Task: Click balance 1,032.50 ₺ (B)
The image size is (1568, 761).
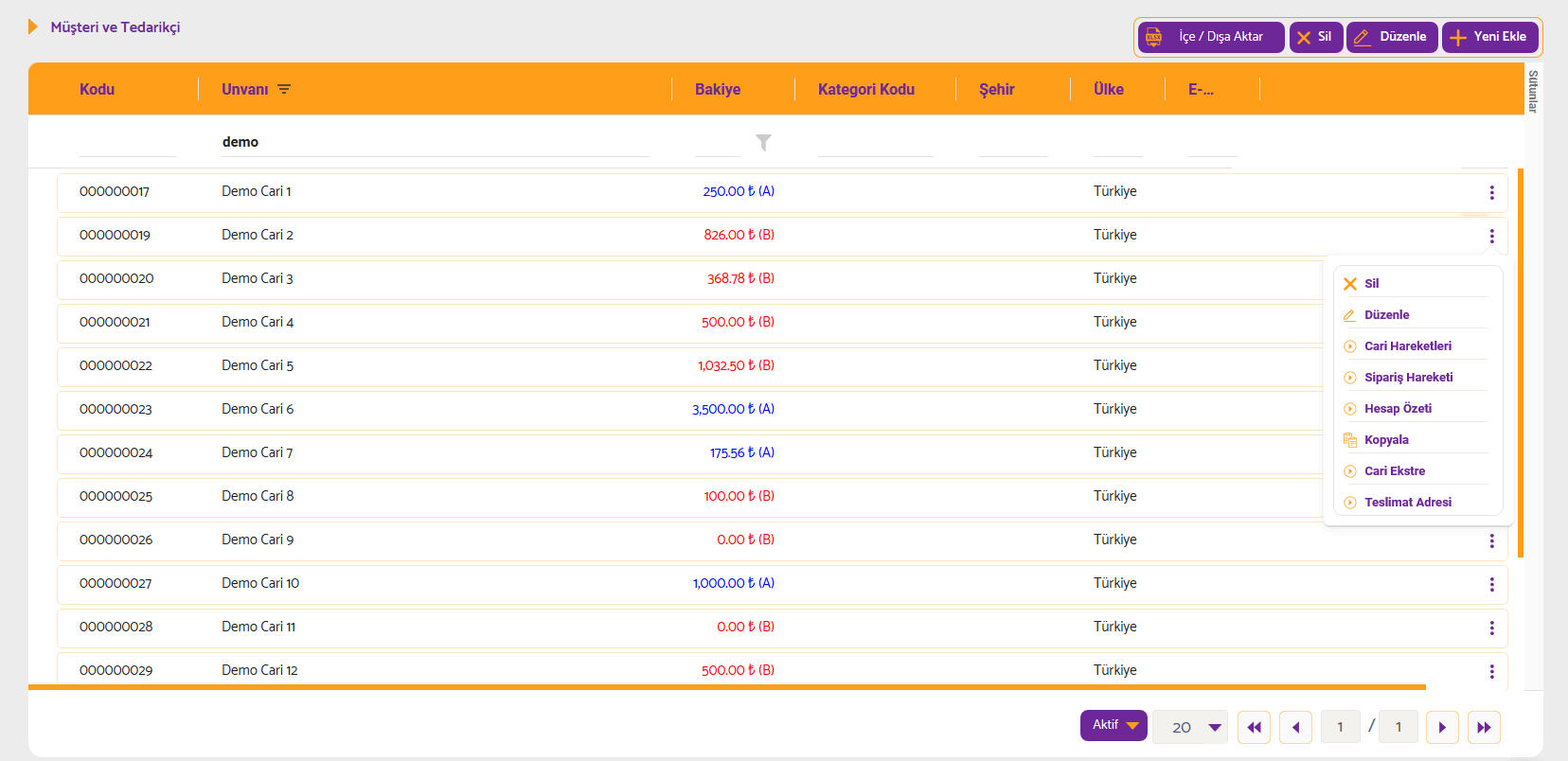Action: (736, 365)
